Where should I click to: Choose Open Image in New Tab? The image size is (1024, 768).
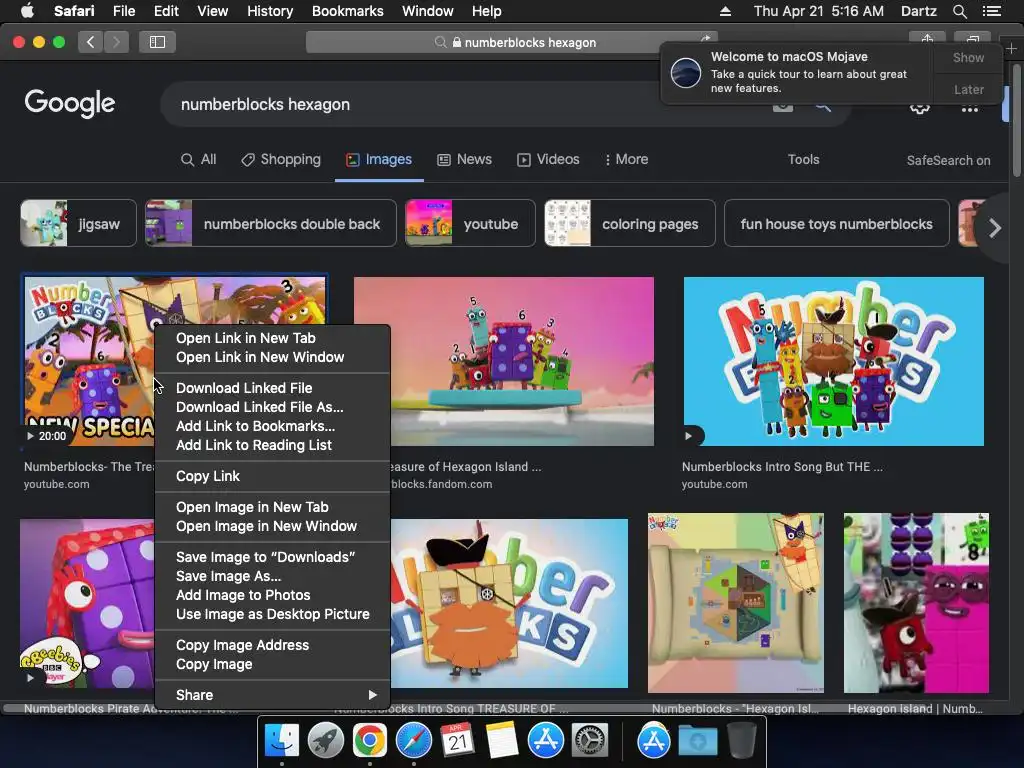[272, 507]
